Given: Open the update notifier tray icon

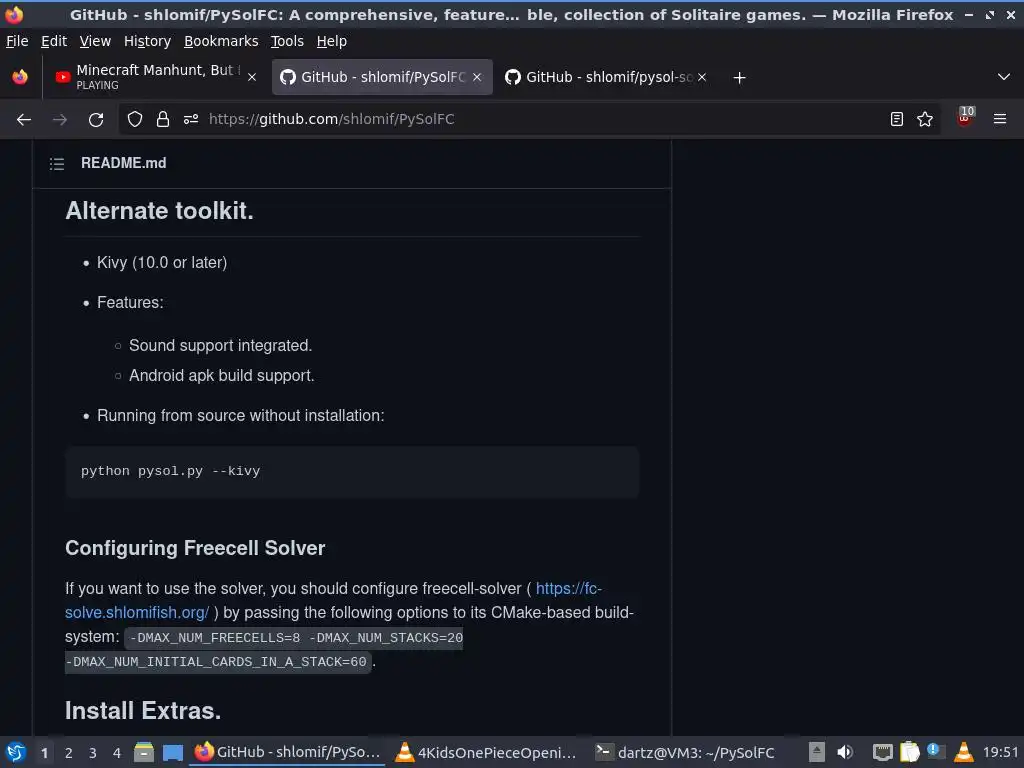Looking at the screenshot, I should click(936, 751).
